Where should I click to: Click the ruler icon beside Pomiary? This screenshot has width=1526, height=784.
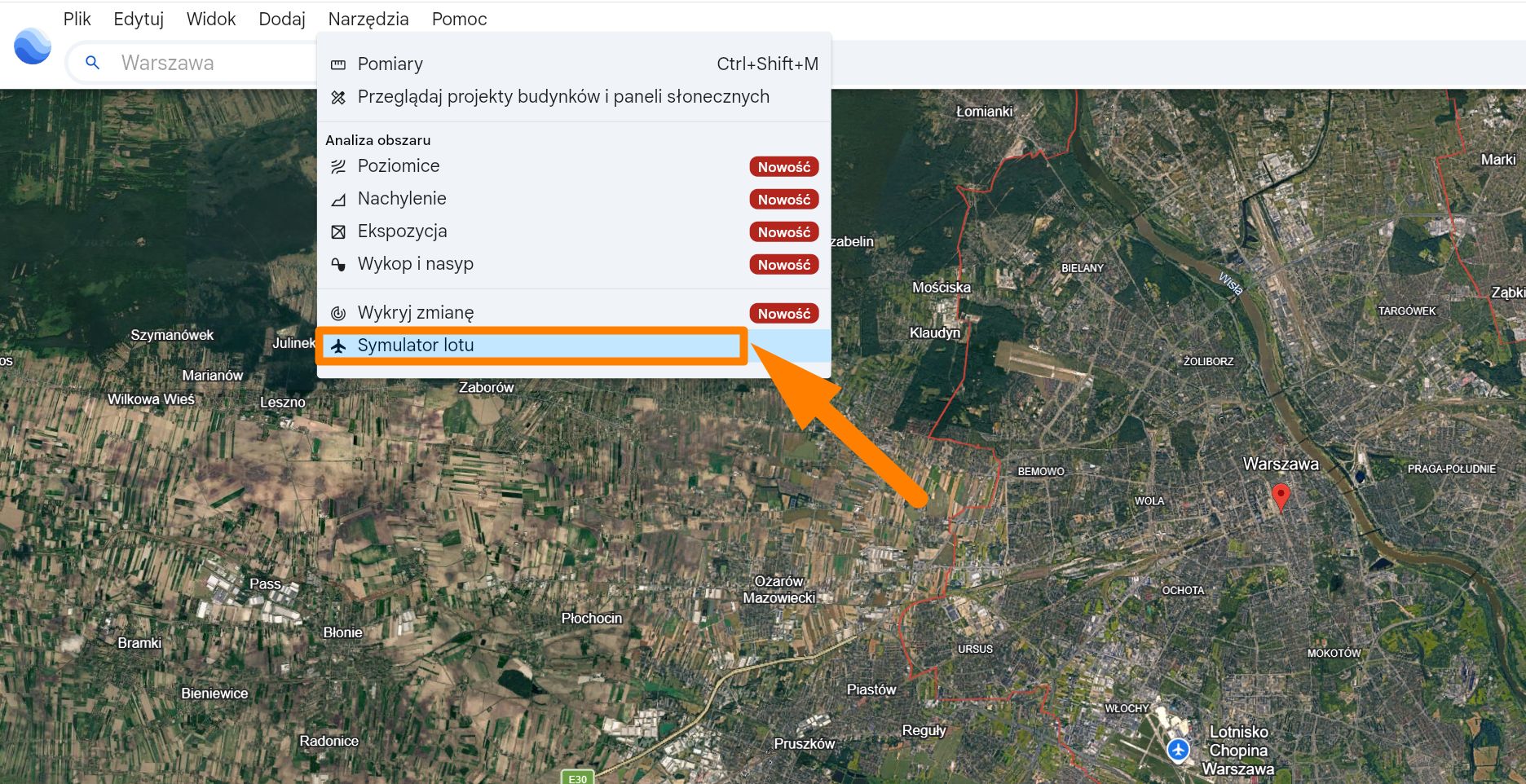[338, 64]
